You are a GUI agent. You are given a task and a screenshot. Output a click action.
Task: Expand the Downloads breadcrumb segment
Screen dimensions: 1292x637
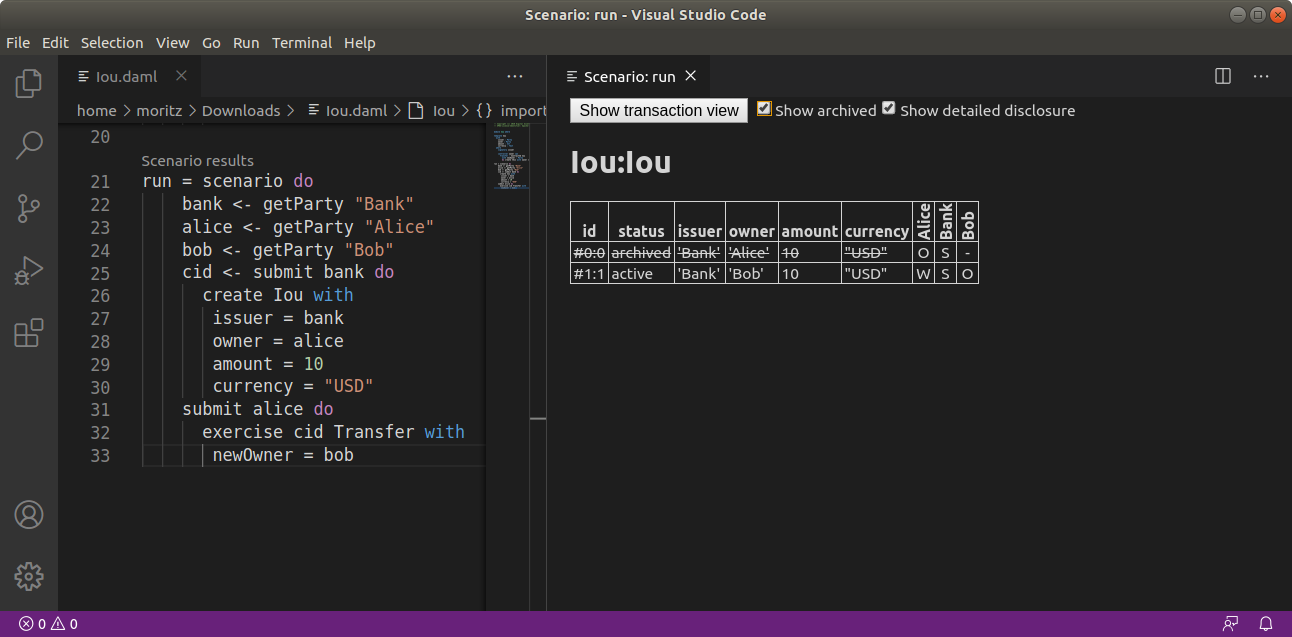(x=240, y=111)
